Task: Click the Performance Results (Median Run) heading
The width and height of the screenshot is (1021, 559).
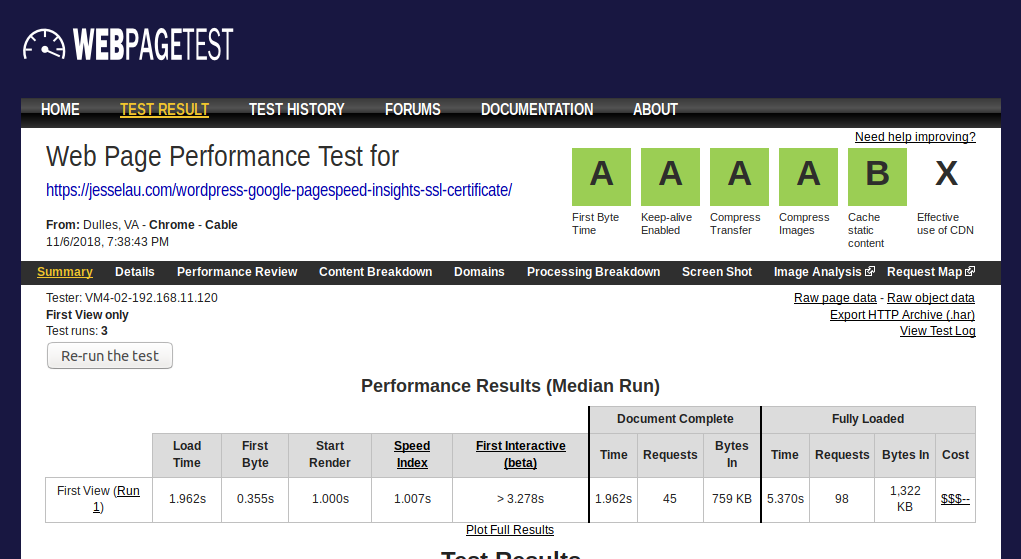Action: [x=510, y=386]
